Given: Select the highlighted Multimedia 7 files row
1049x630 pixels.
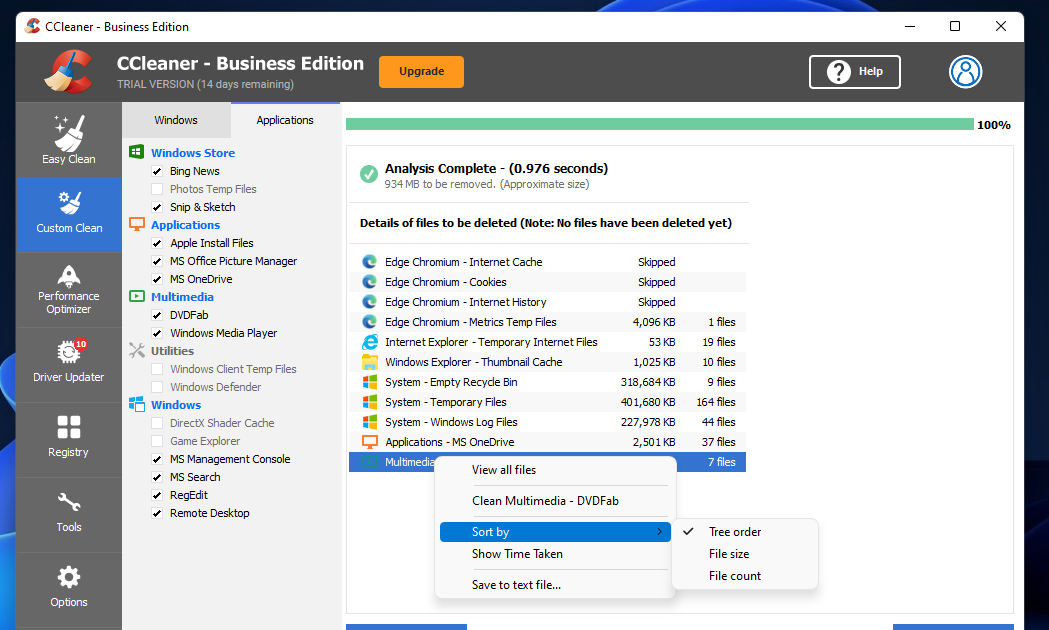Looking at the screenshot, I should click(547, 462).
